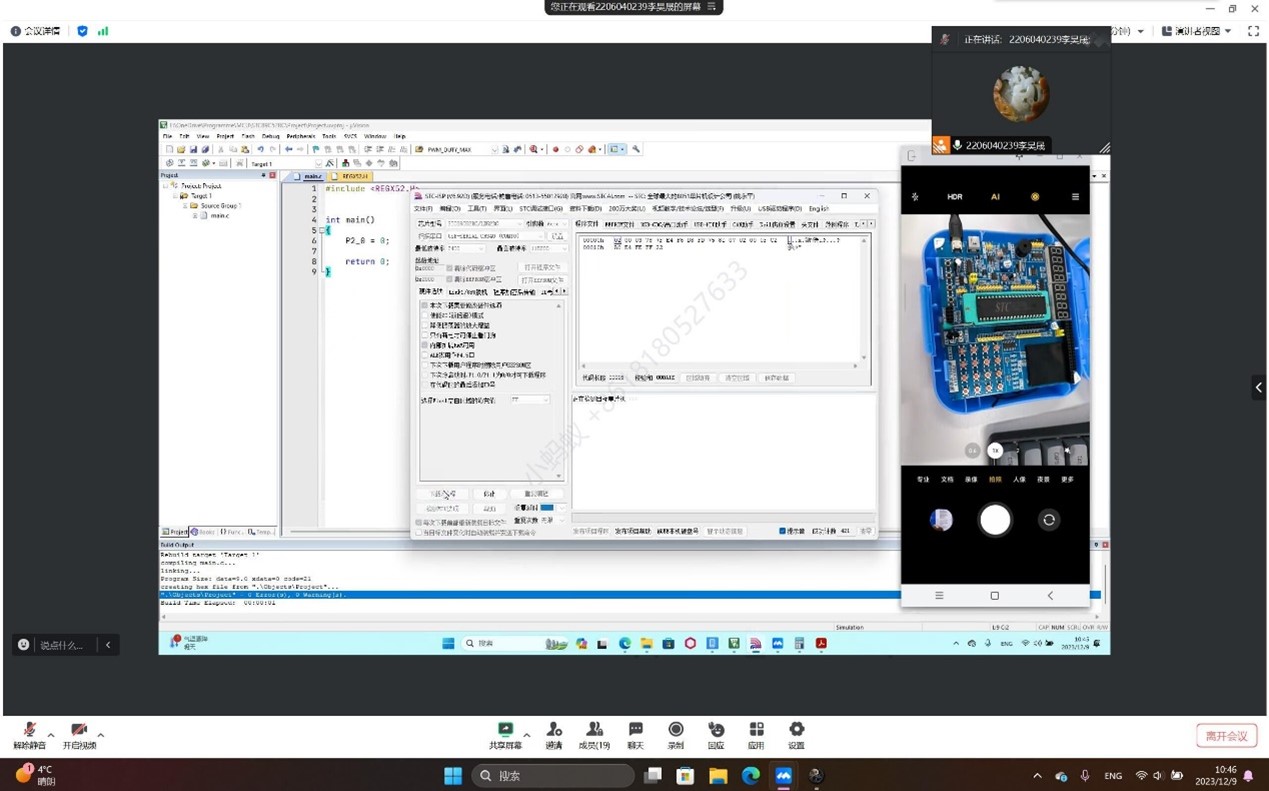The image size is (1269, 791).
Task: Expand video options arrow beside 开启视频
Action: tap(101, 735)
